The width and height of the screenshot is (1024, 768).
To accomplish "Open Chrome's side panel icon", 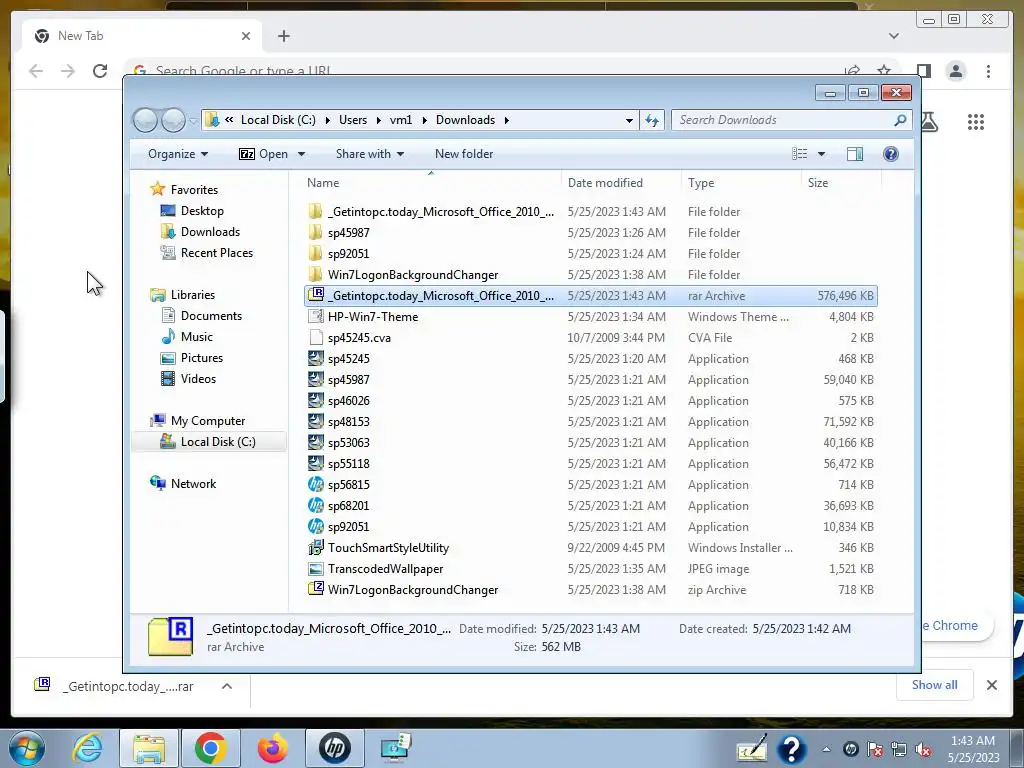I will pyautogui.click(x=923, y=71).
